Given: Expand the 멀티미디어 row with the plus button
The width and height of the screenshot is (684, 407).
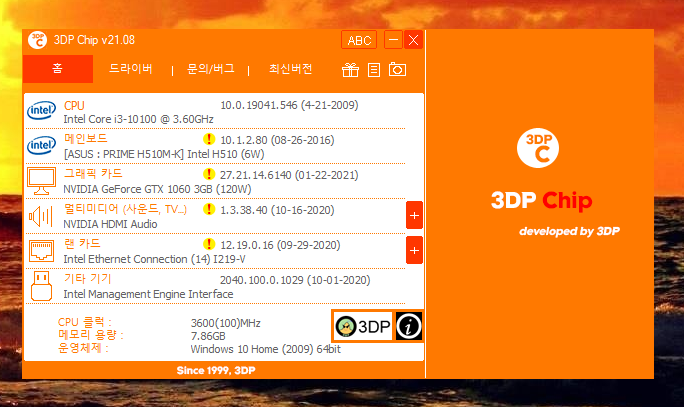Looking at the screenshot, I should pos(414,215).
